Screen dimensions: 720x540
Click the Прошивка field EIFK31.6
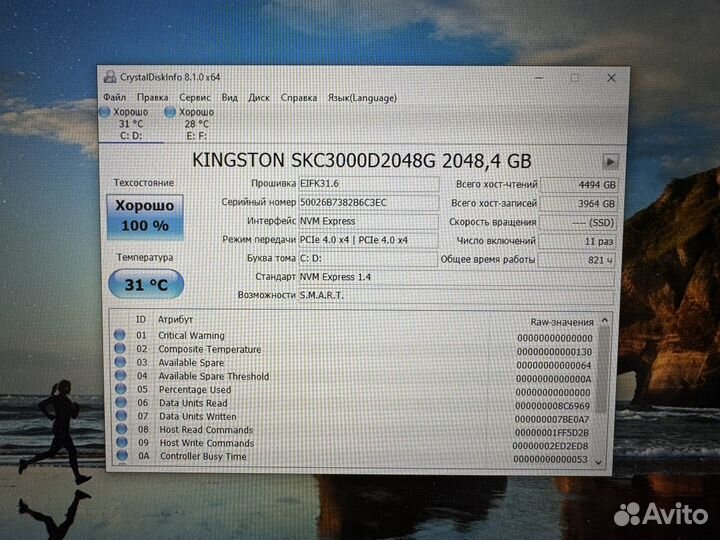[369, 184]
